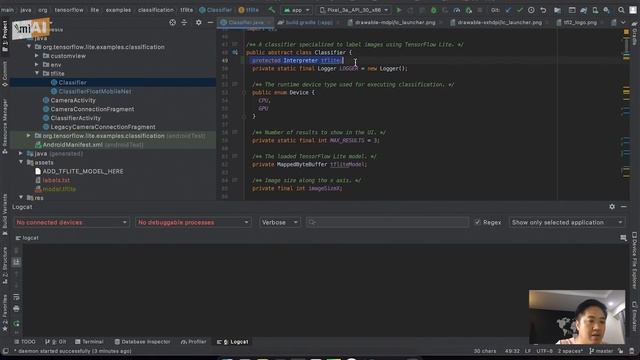Open the Verbose log level dropdown
This screenshot has height=360, width=640.
tap(280, 222)
